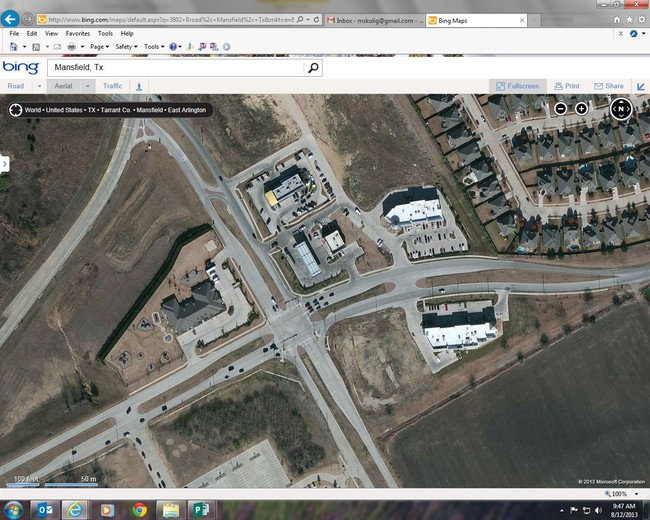Click the locate-me circle icon in breadcrumb bar
The width and height of the screenshot is (650, 520).
coord(16,111)
